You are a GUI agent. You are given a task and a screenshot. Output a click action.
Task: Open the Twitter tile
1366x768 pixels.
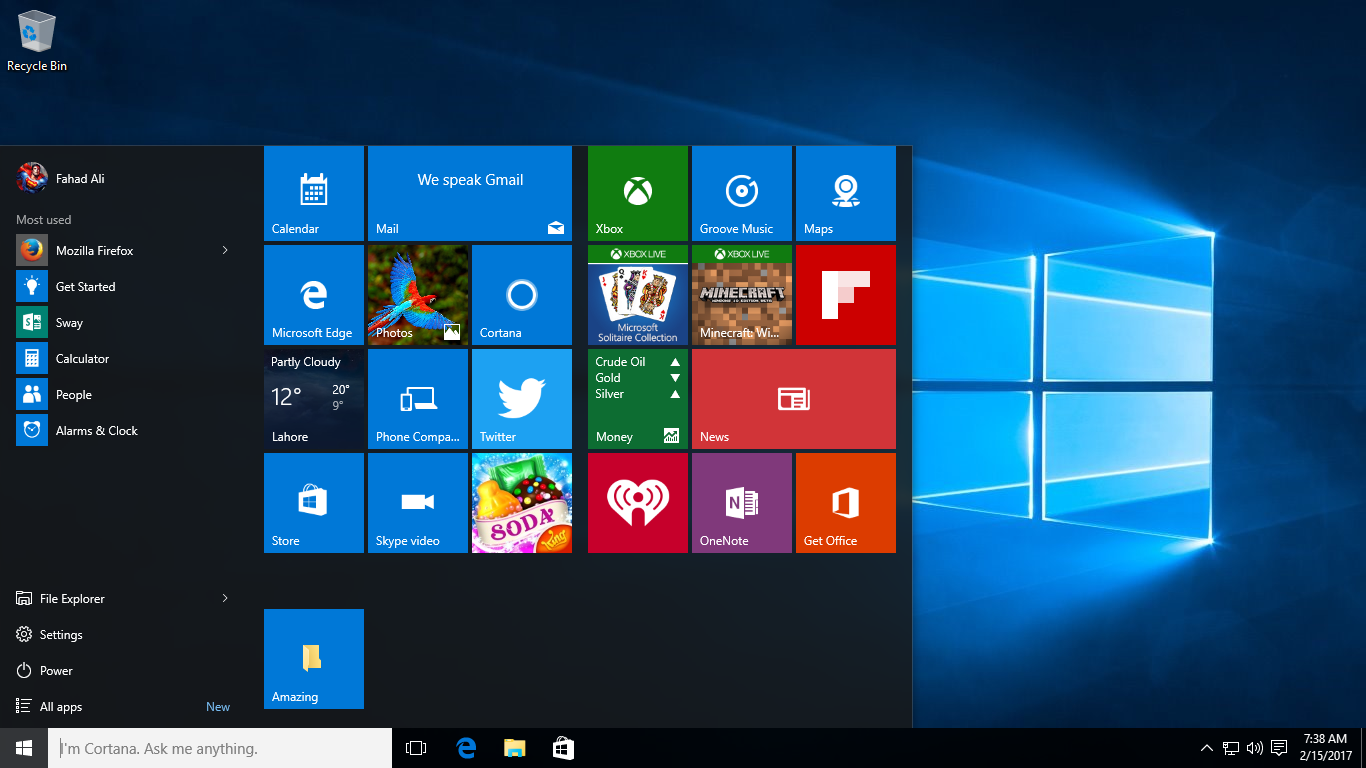pos(522,399)
